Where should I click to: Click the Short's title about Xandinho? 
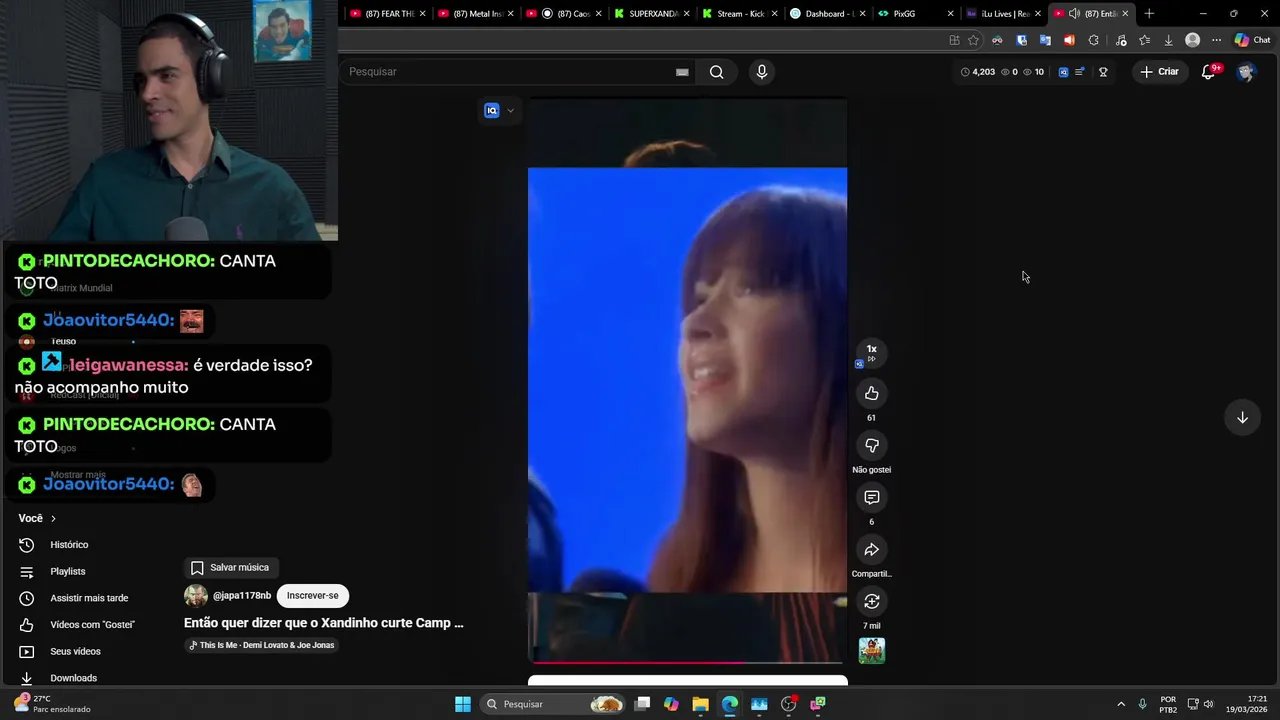click(324, 623)
